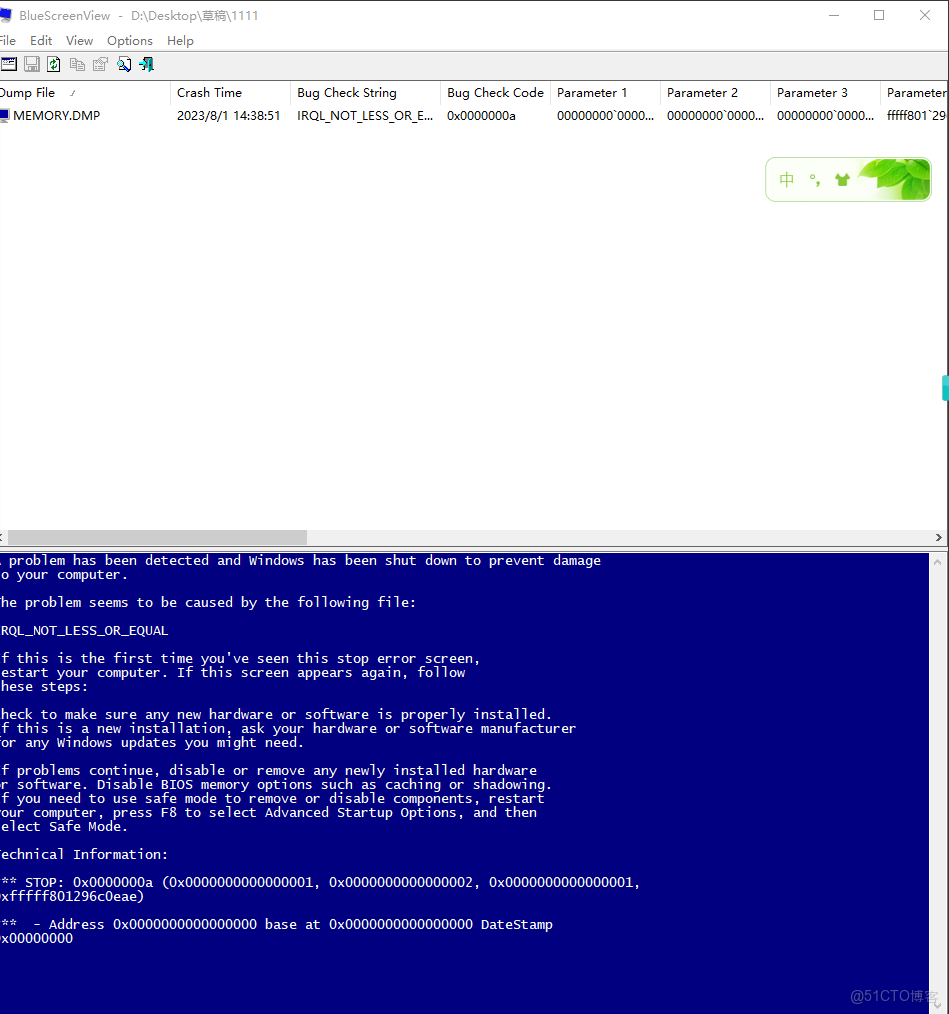This screenshot has width=949, height=1014.
Task: Click the horizontal scrollbar right arrow
Action: (x=939, y=537)
